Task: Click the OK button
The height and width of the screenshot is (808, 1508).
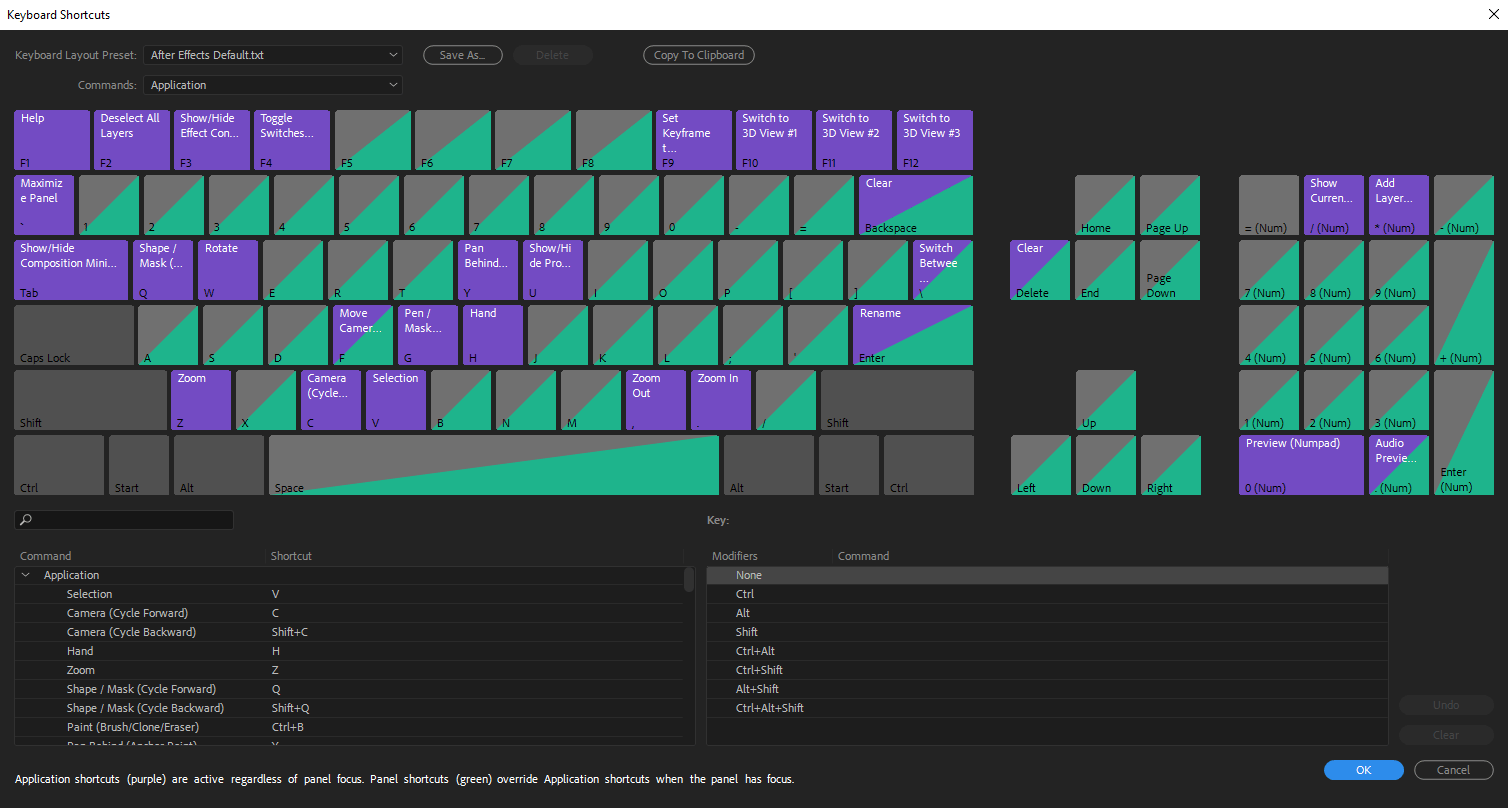Action: [1362, 769]
